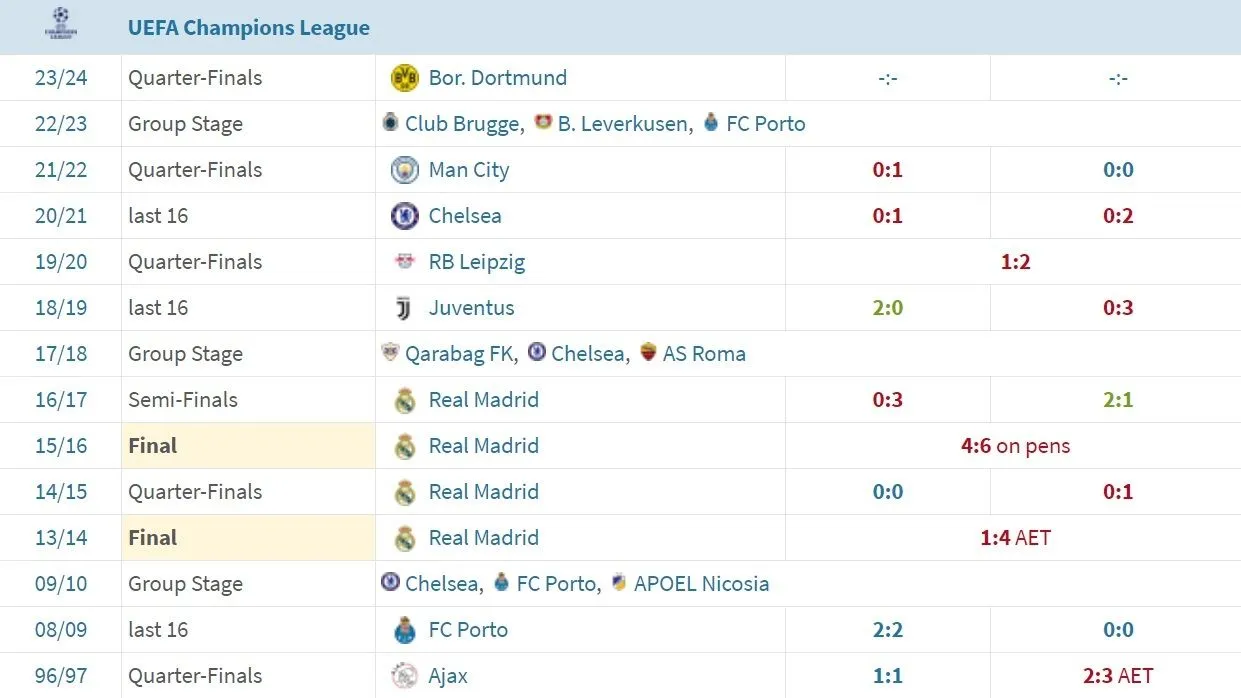Click the Ajax club crest

(x=404, y=675)
